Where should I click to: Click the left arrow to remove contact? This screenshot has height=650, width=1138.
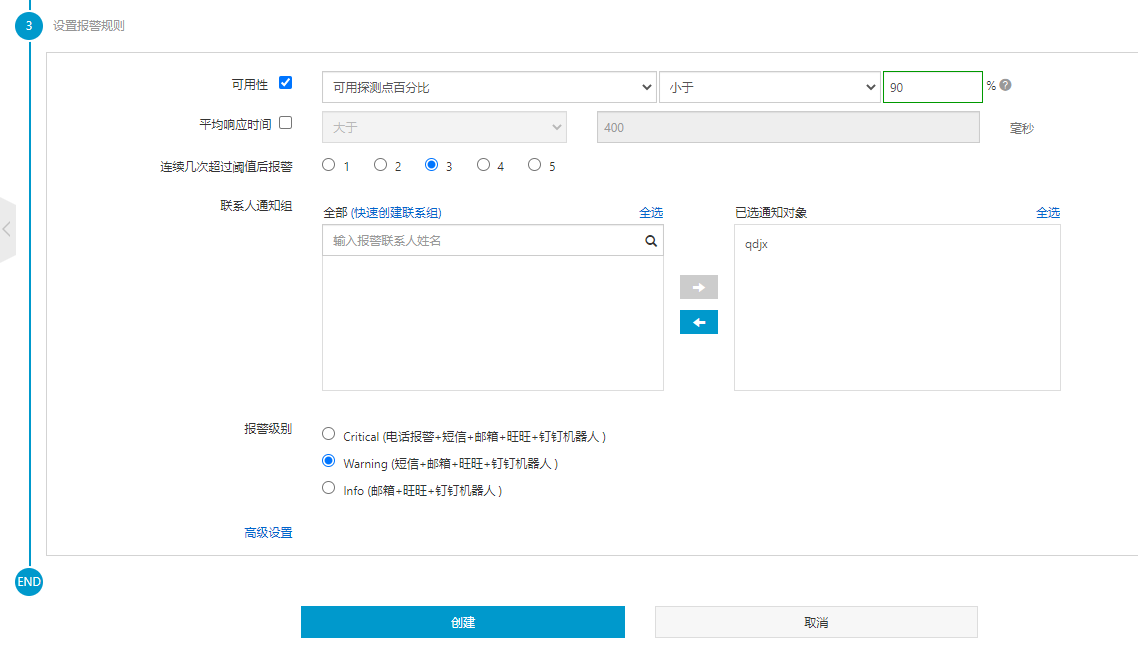coord(699,322)
